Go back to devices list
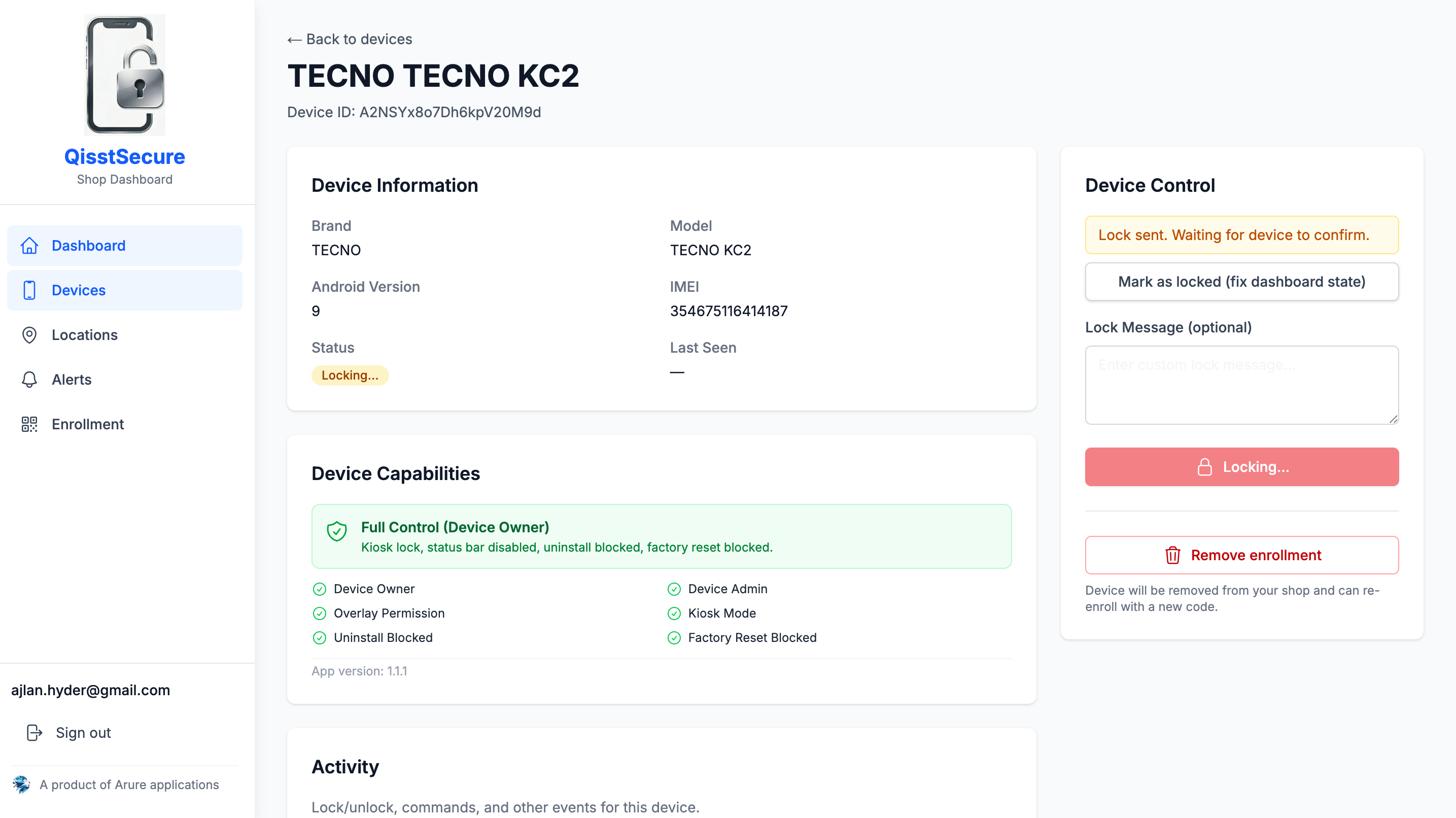This screenshot has height=818, width=1456. tap(350, 39)
